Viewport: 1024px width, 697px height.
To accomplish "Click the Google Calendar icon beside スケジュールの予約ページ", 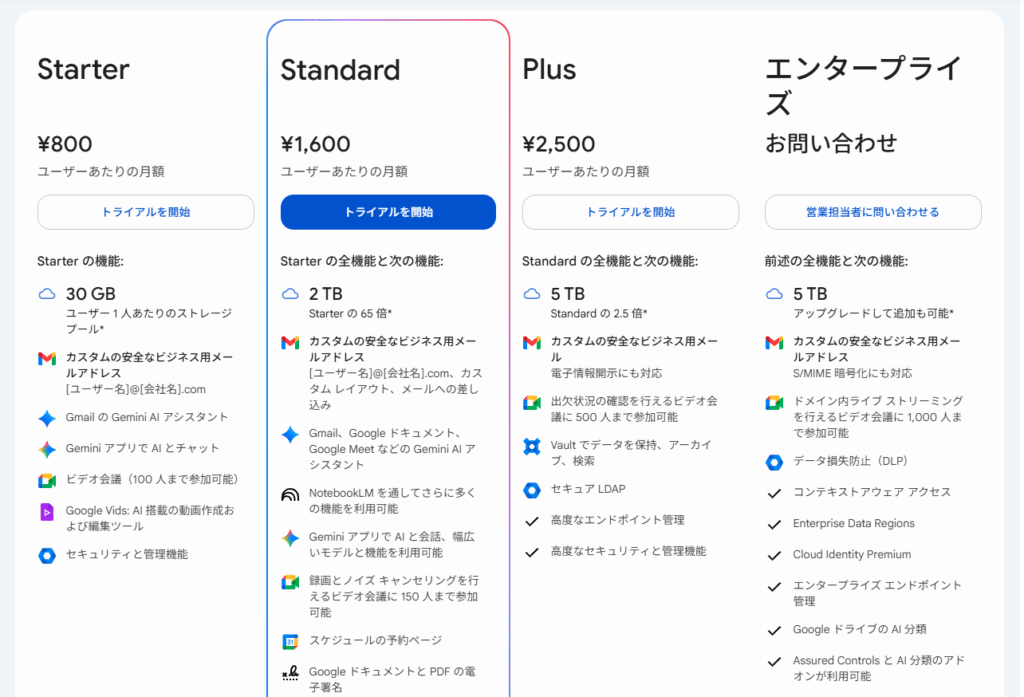I will [x=290, y=641].
